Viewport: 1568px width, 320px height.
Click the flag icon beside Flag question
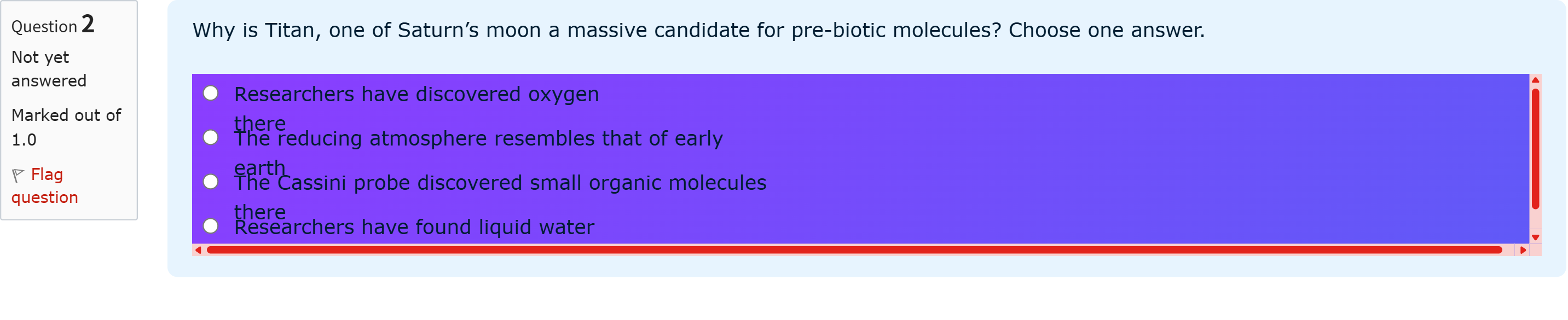point(18,175)
